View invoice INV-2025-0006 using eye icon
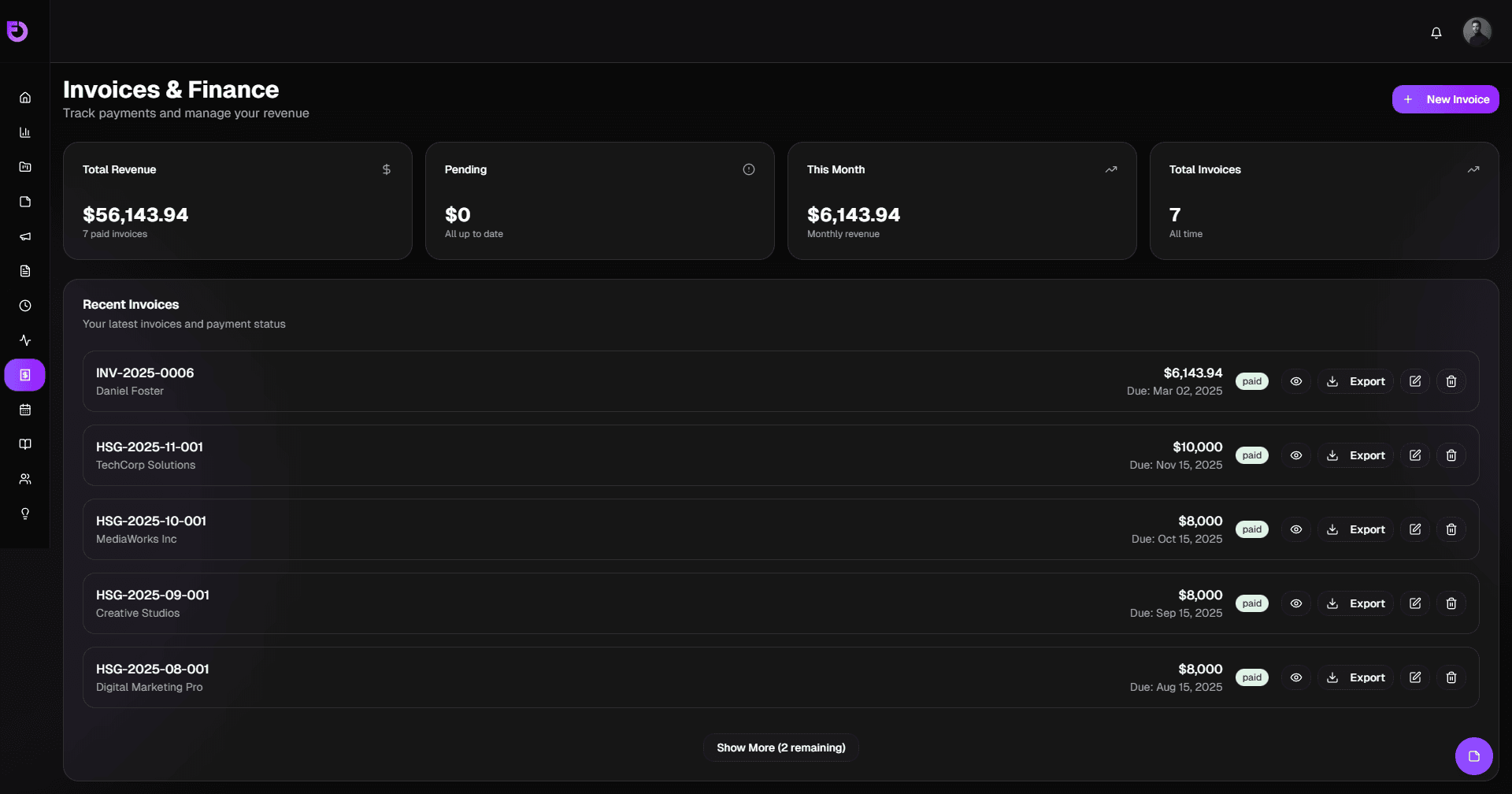Image resolution: width=1512 pixels, height=794 pixels. pos(1296,381)
